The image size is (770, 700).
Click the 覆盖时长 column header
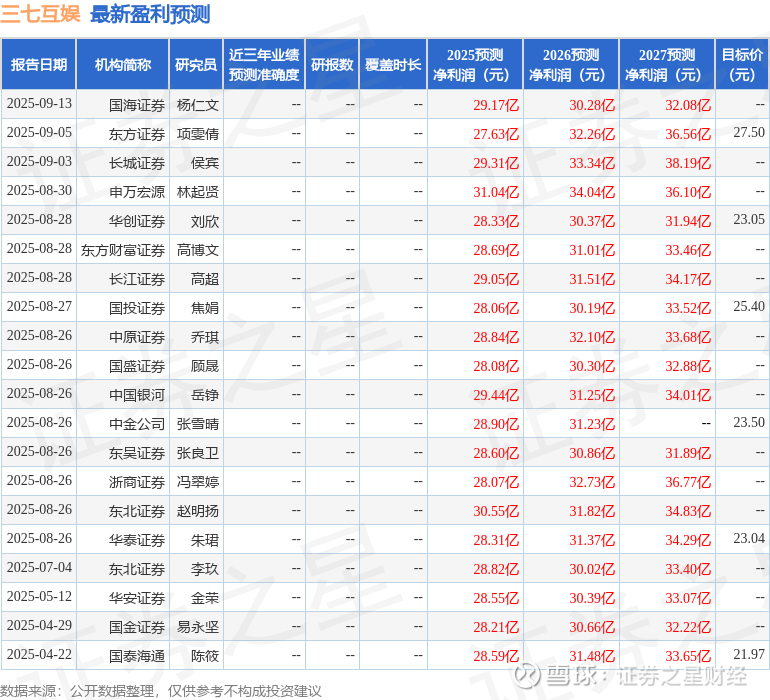tap(393, 64)
